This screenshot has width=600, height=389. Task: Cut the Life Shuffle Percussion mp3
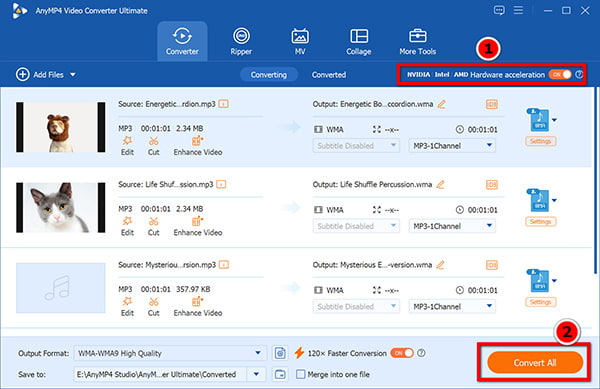tap(153, 226)
